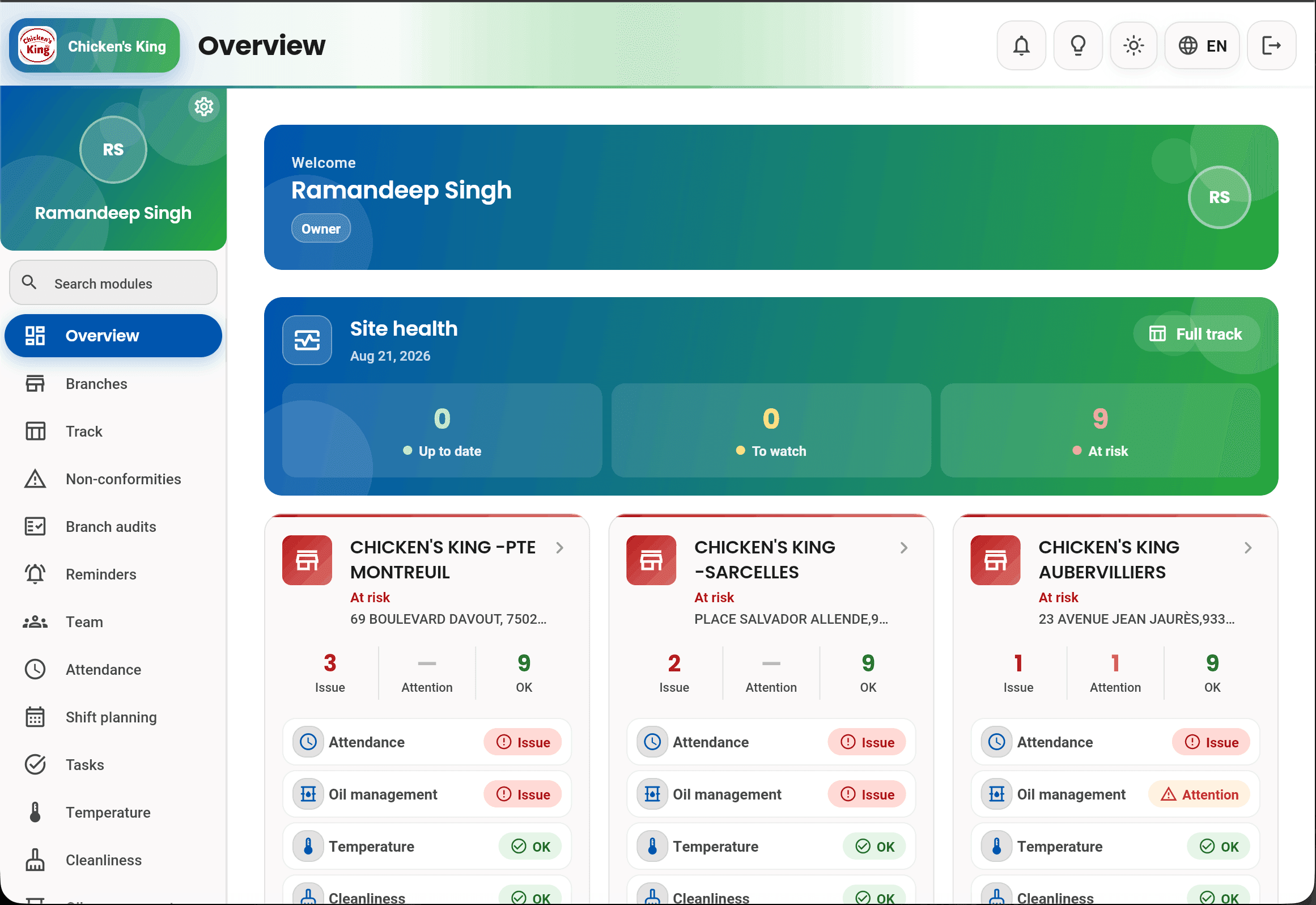Screen dimensions: 1316x905
Task: Click Montreuil Oil management Issue badge
Action: (x=523, y=794)
